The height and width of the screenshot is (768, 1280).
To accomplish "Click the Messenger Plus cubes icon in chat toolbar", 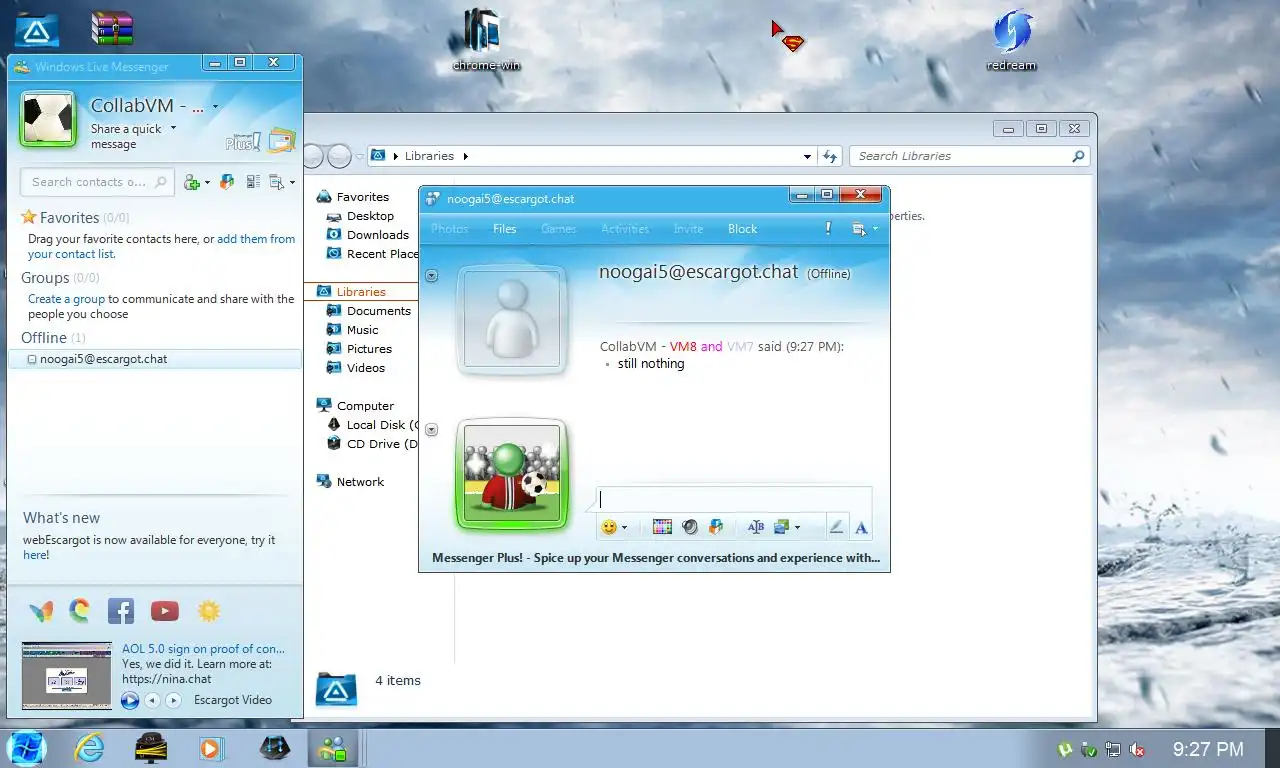I will (716, 527).
